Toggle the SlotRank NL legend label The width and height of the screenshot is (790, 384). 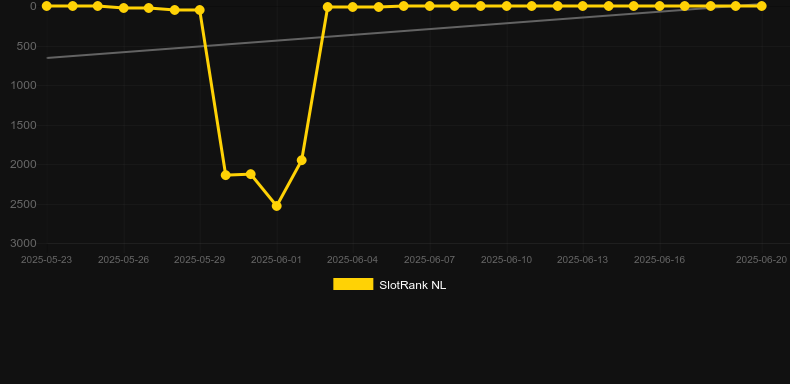[x=412, y=285]
